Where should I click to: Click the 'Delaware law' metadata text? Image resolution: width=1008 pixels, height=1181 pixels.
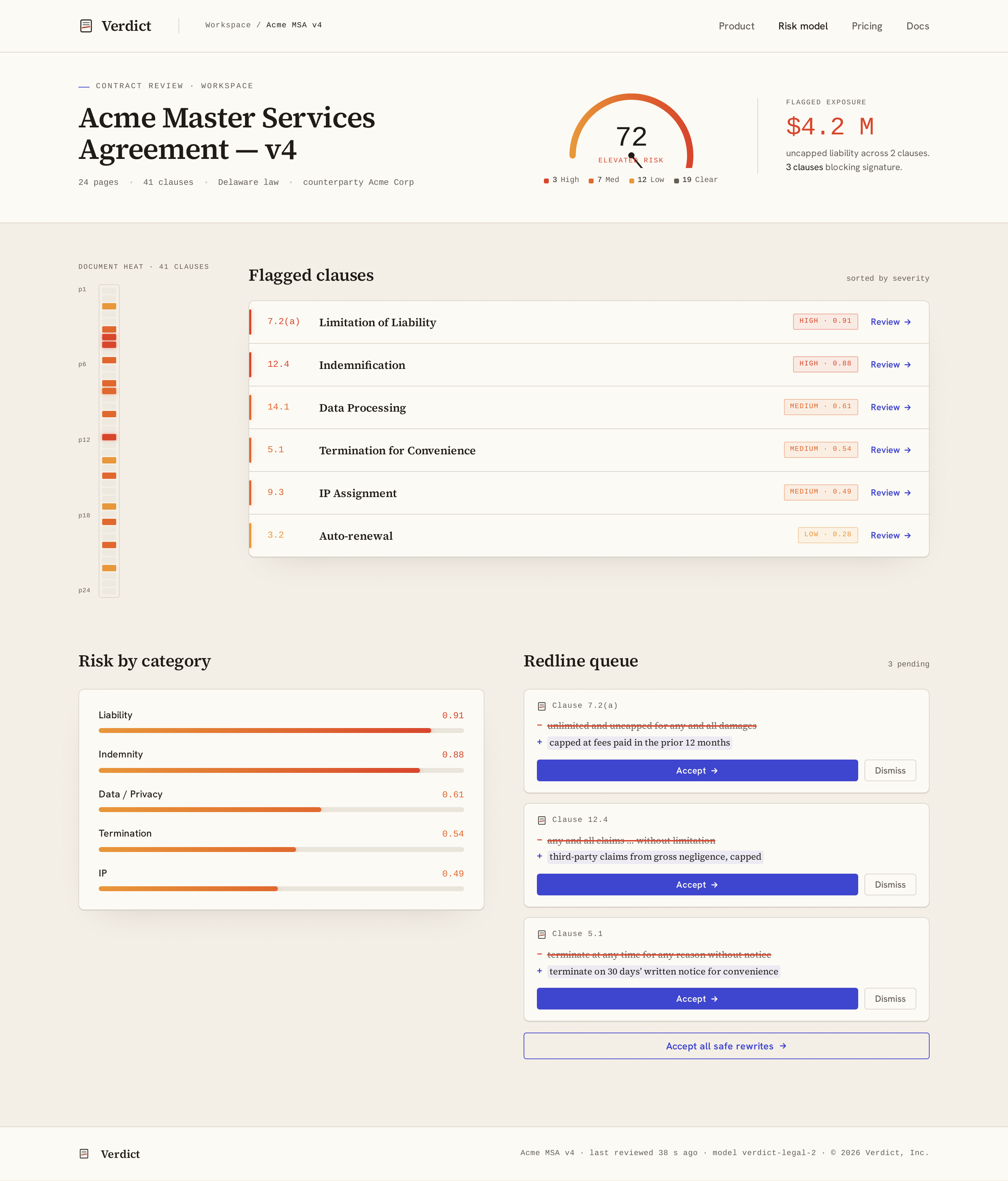[x=248, y=183]
